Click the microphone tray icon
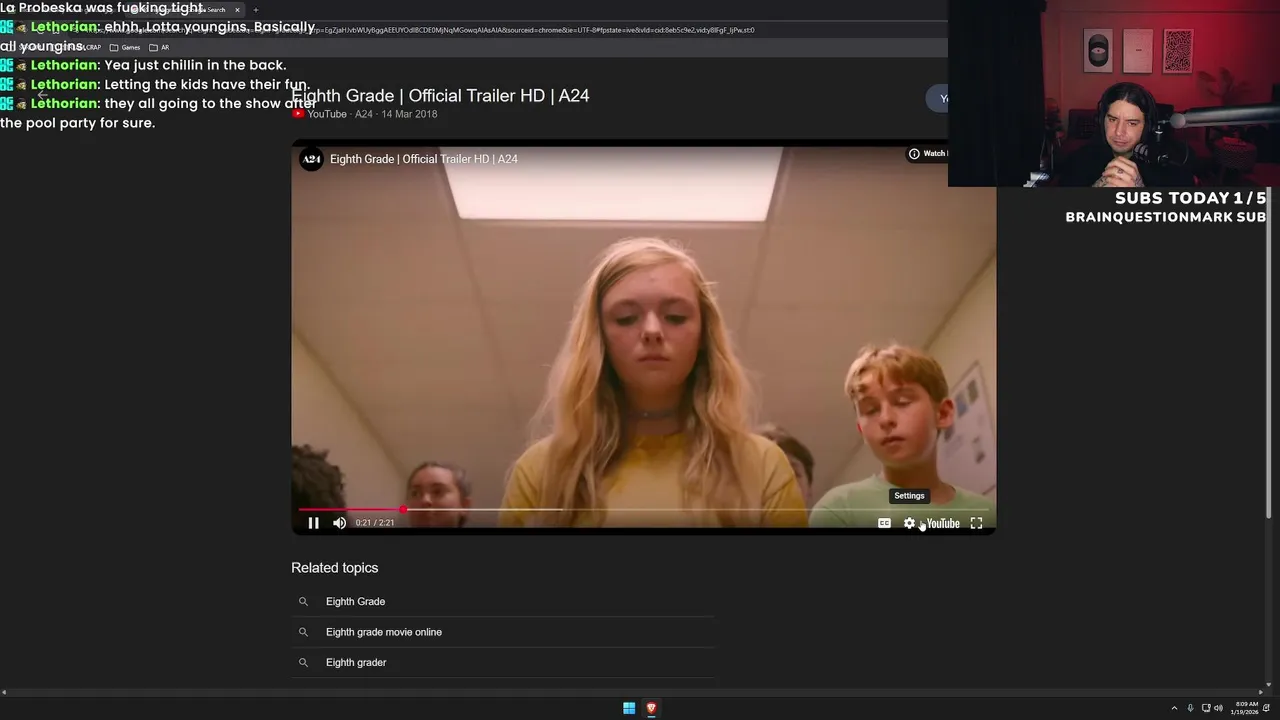 coord(1190,708)
